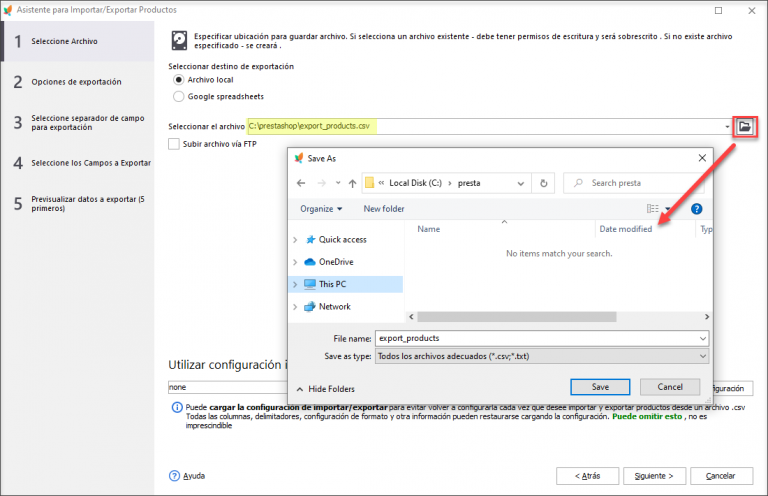Click Cancel in Save As dialog

tap(670, 387)
